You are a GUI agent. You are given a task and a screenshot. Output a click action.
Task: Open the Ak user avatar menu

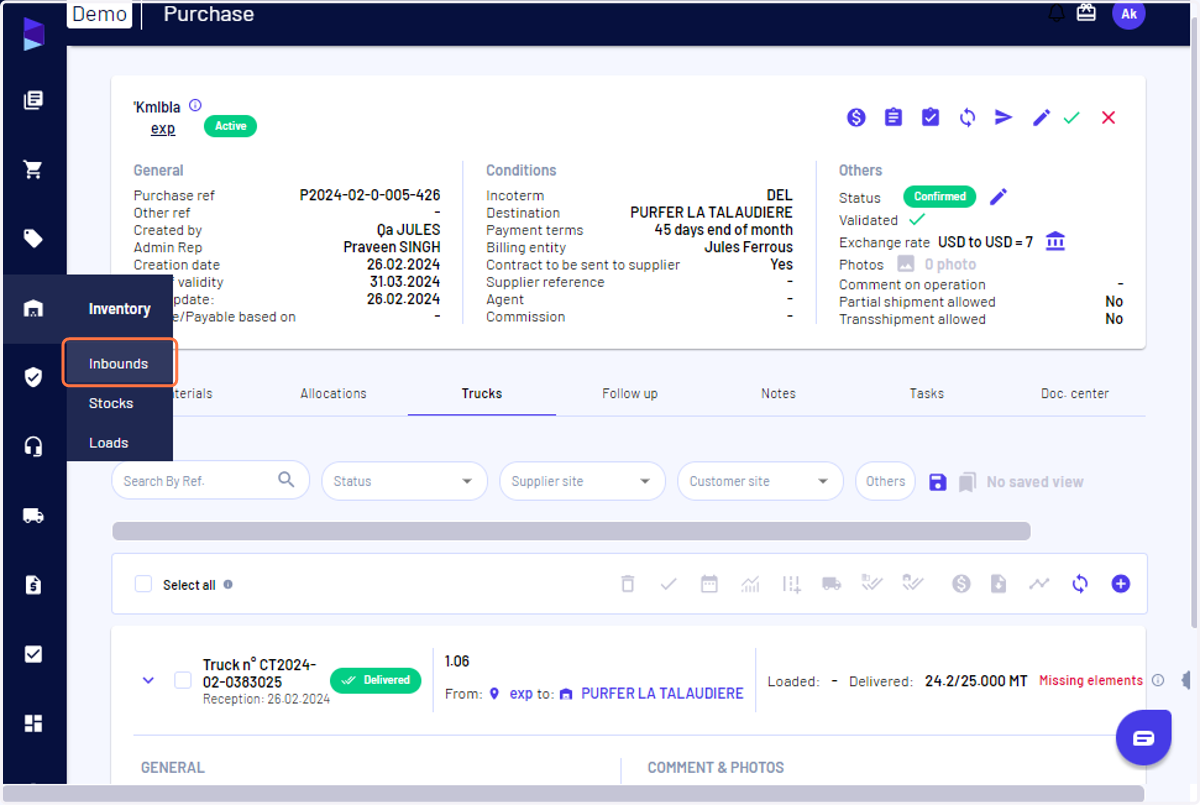click(x=1129, y=14)
